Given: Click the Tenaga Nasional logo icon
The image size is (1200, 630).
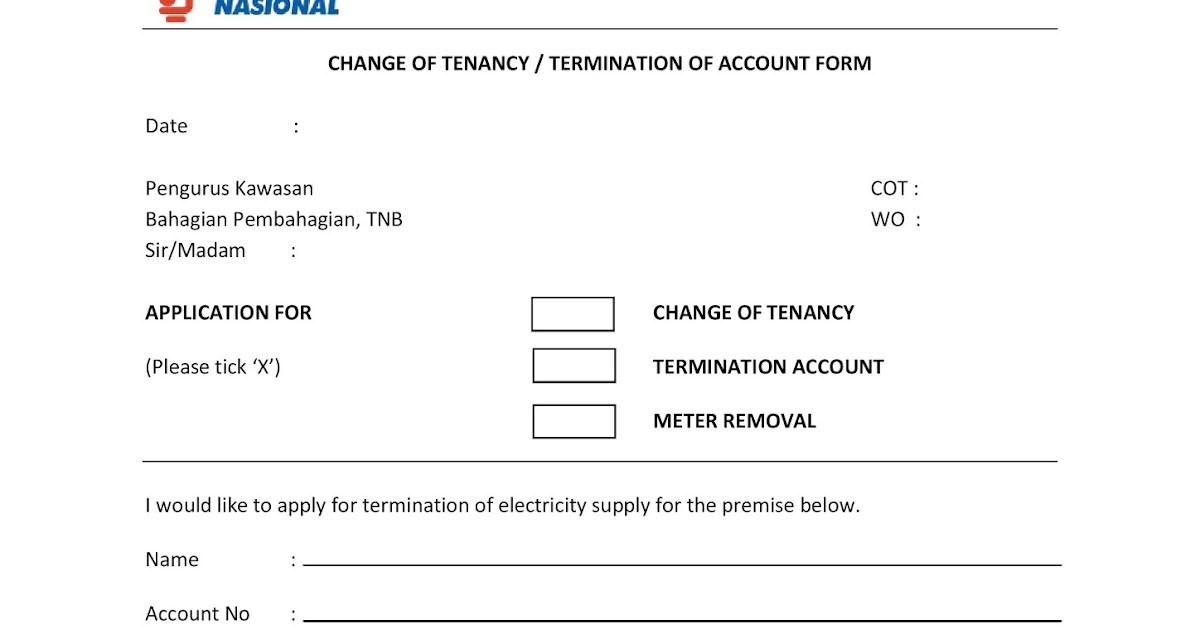Looking at the screenshot, I should point(175,9).
